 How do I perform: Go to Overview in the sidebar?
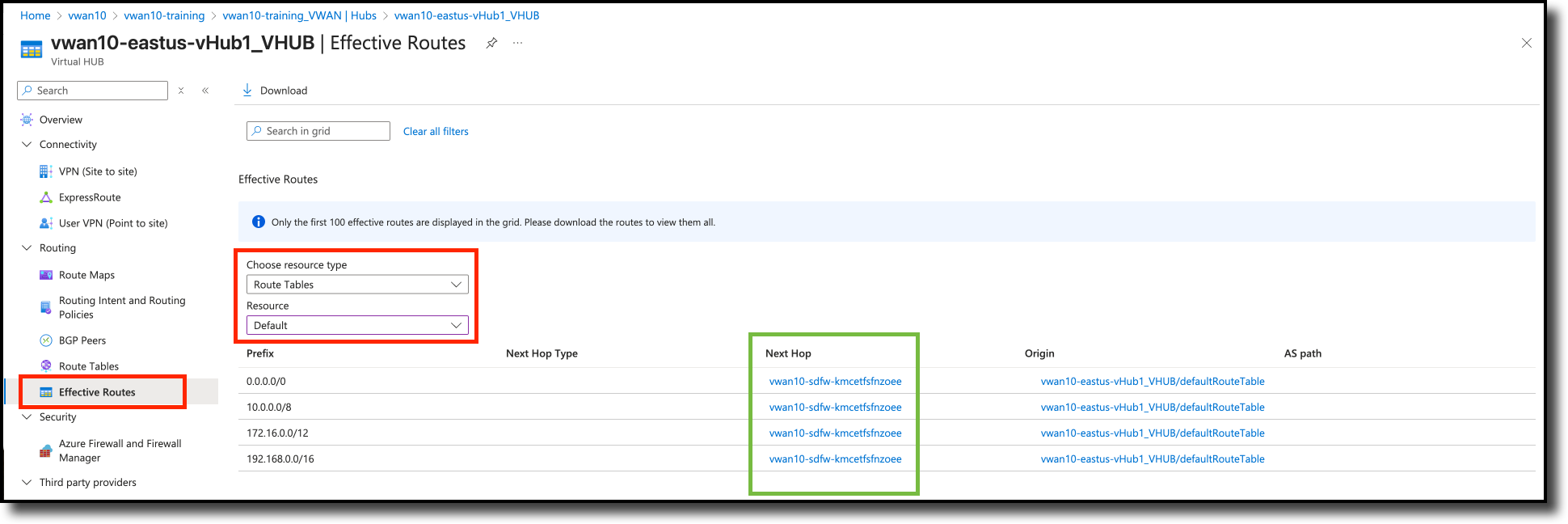coord(61,120)
